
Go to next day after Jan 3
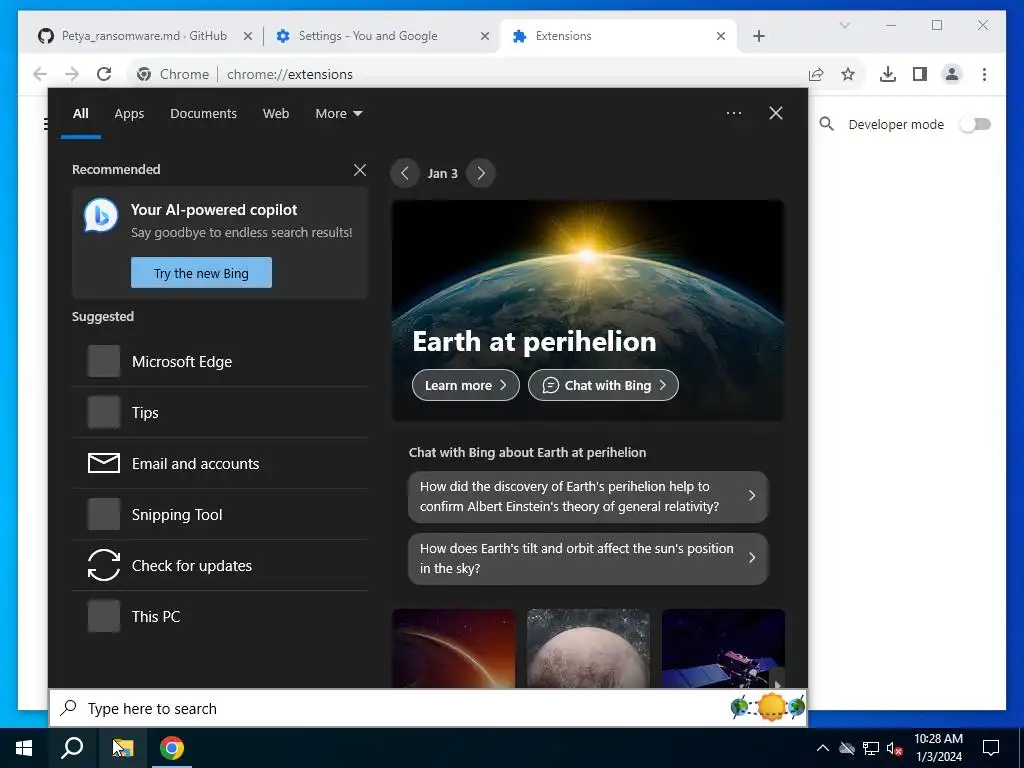coord(481,174)
